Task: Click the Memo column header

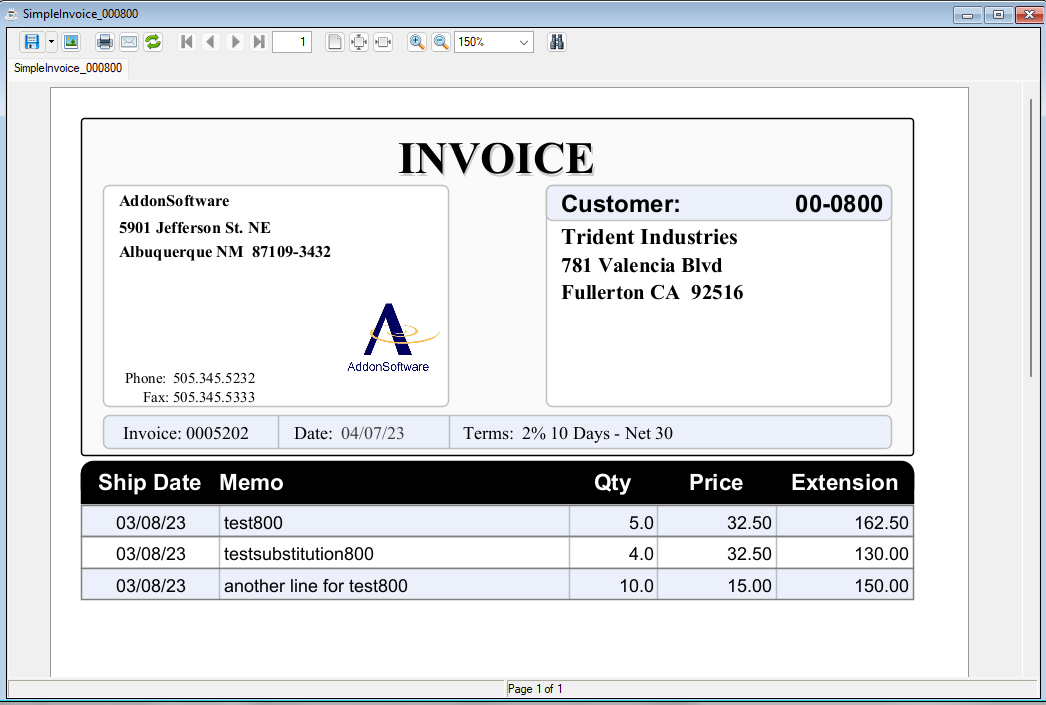Action: [251, 482]
